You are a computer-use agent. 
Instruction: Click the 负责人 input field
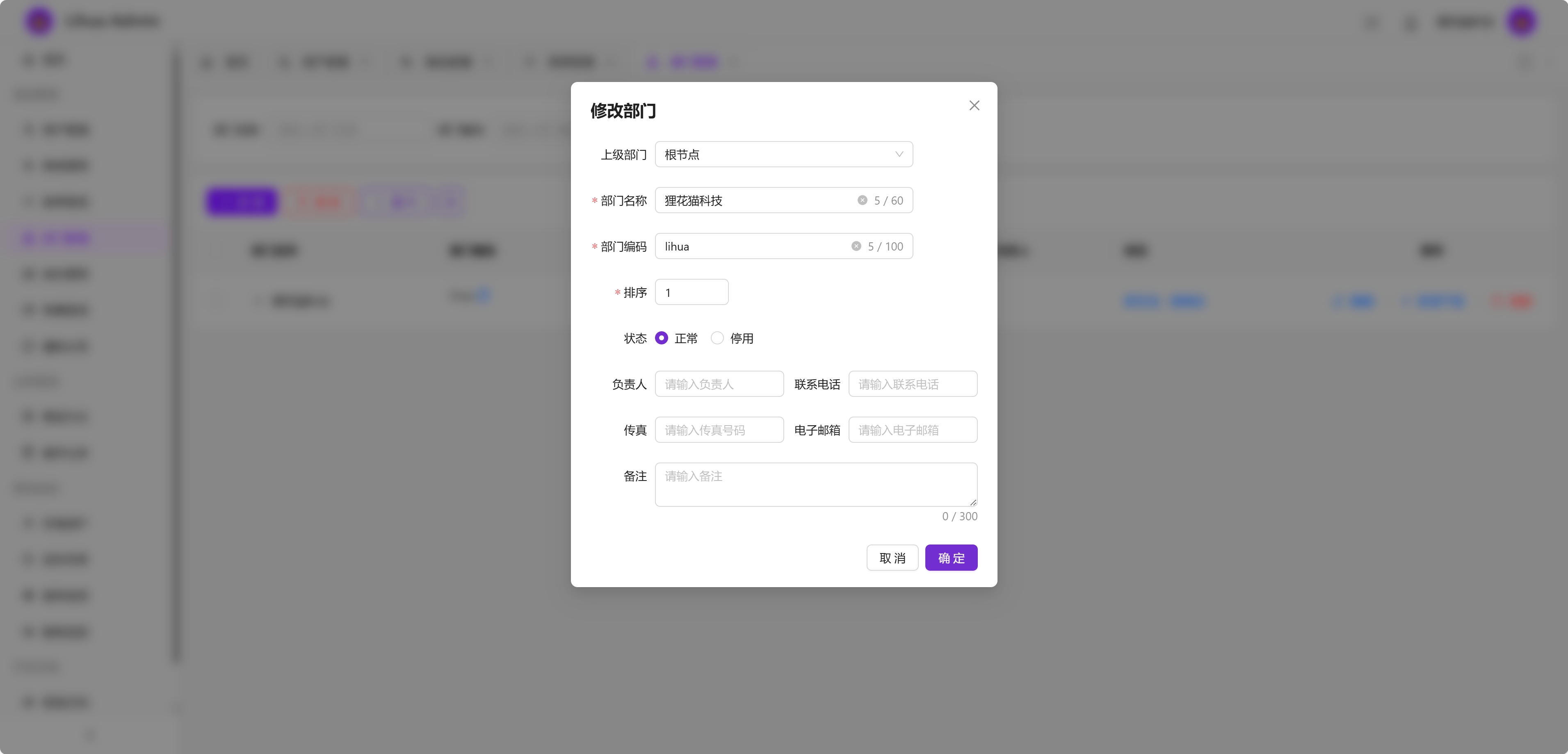(x=719, y=384)
